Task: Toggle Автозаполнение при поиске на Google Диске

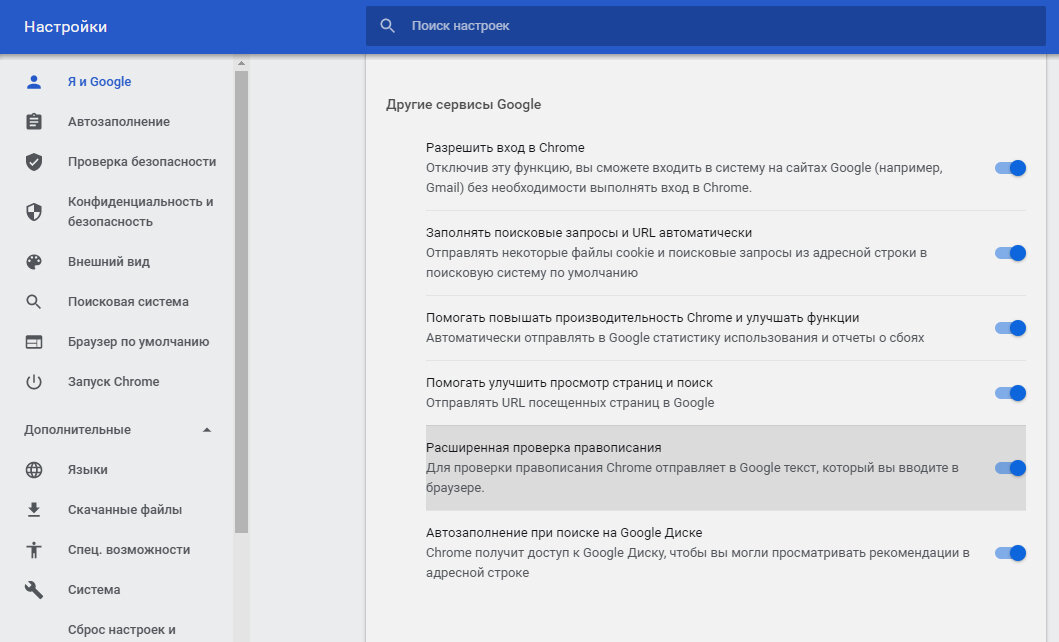Action: [x=1010, y=553]
